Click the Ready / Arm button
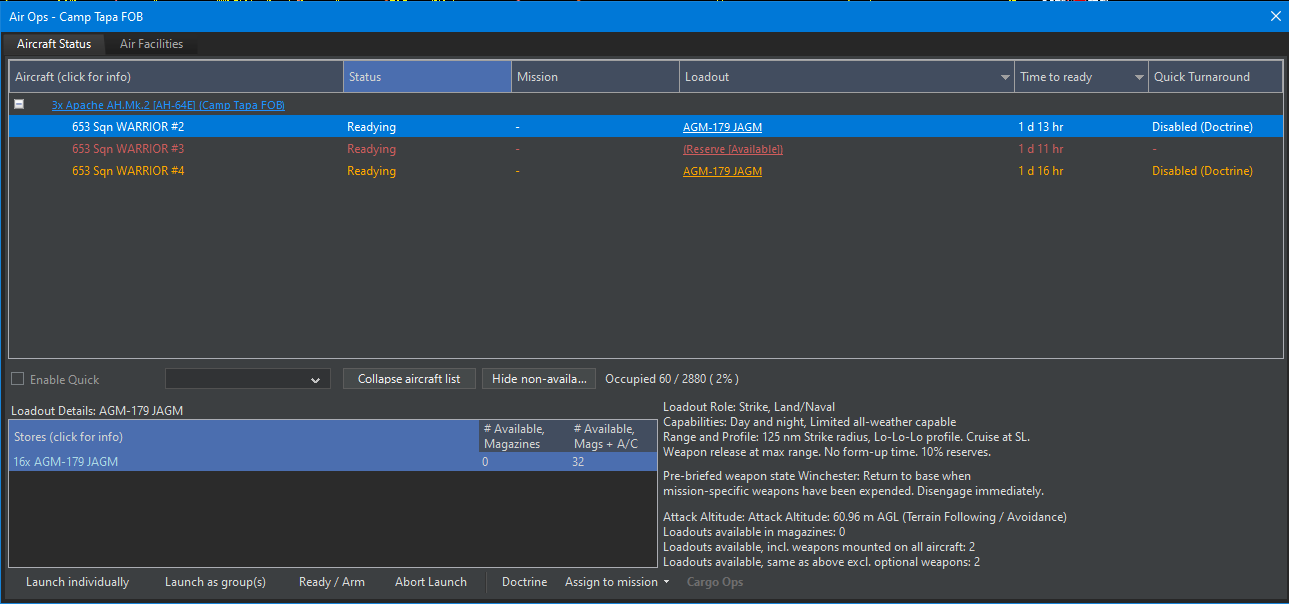The height and width of the screenshot is (604, 1289). coord(332,582)
